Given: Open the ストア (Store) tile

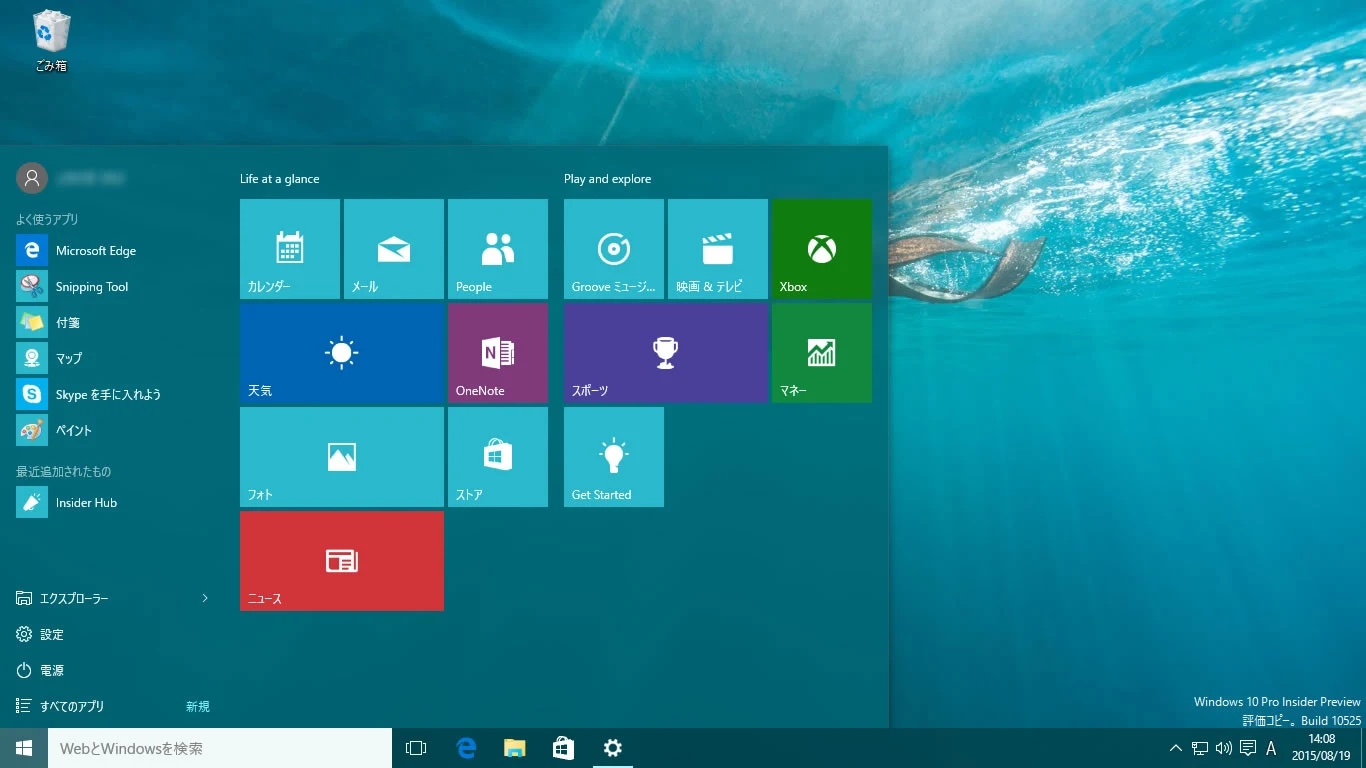Looking at the screenshot, I should [x=498, y=457].
